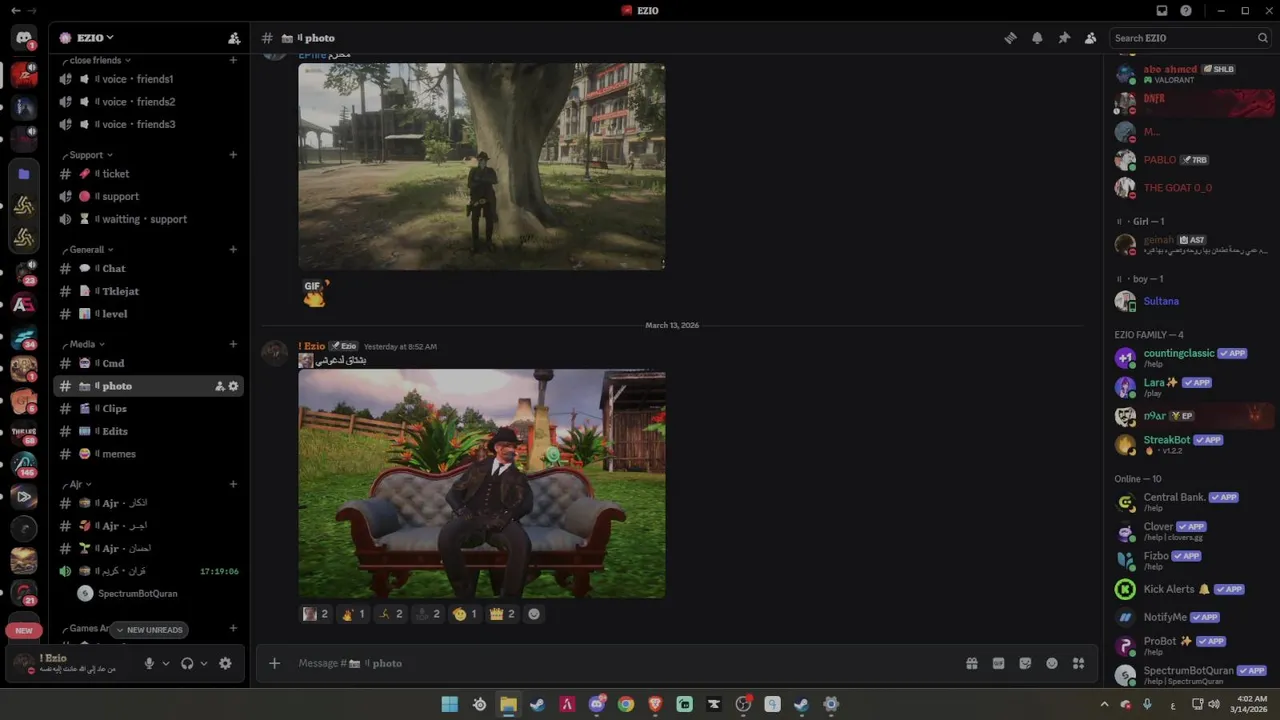Toggle the fire reaction with count 1

(353, 614)
